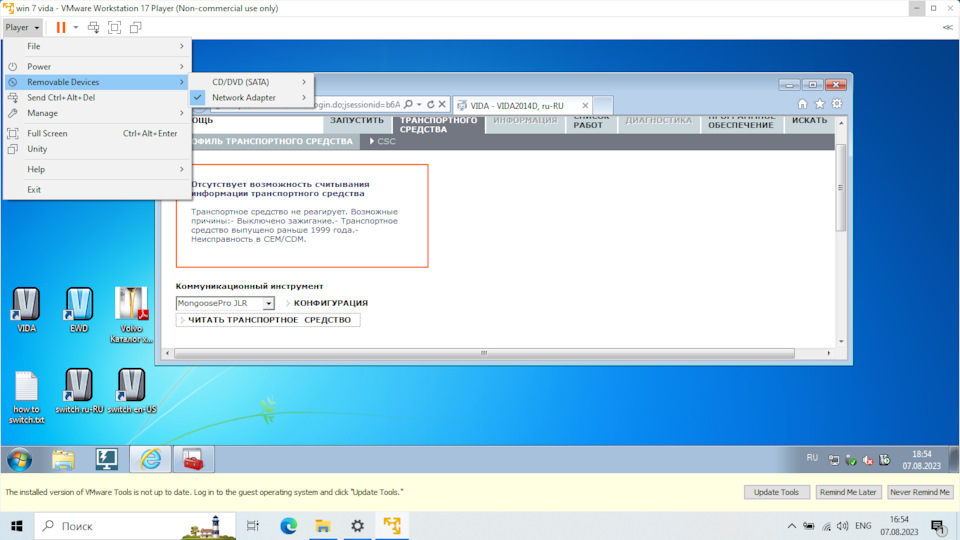Click the Unity mode toolbar icon
Screen dimensions: 960x540
(135, 27)
